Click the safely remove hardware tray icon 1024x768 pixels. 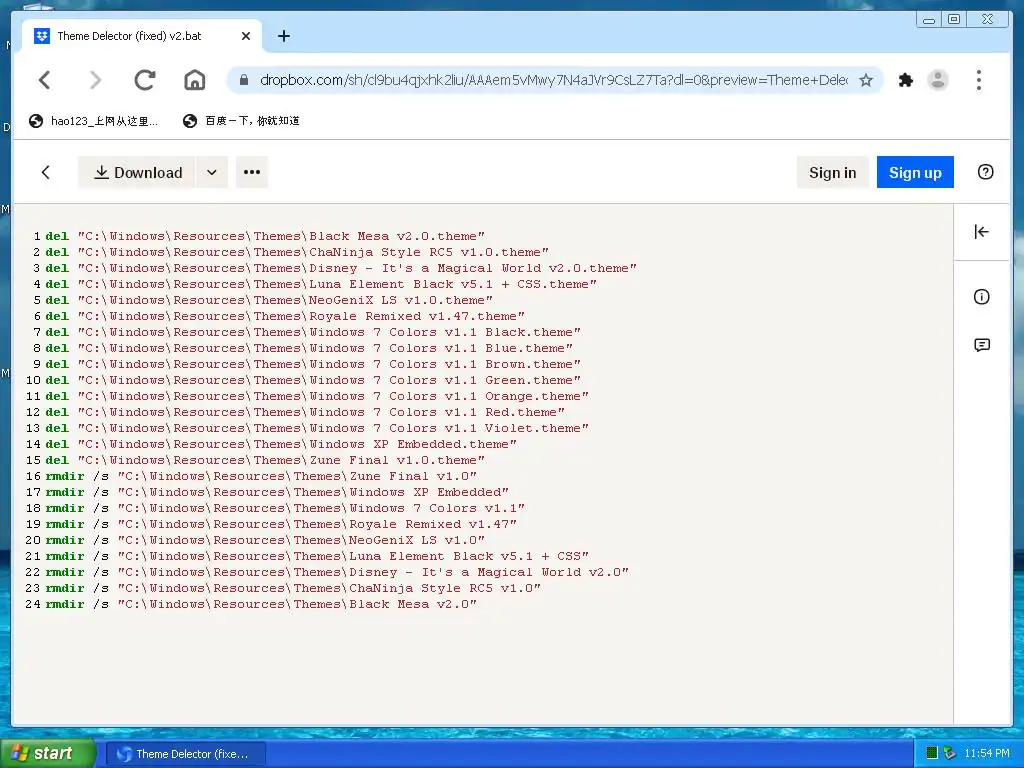[x=950, y=753]
